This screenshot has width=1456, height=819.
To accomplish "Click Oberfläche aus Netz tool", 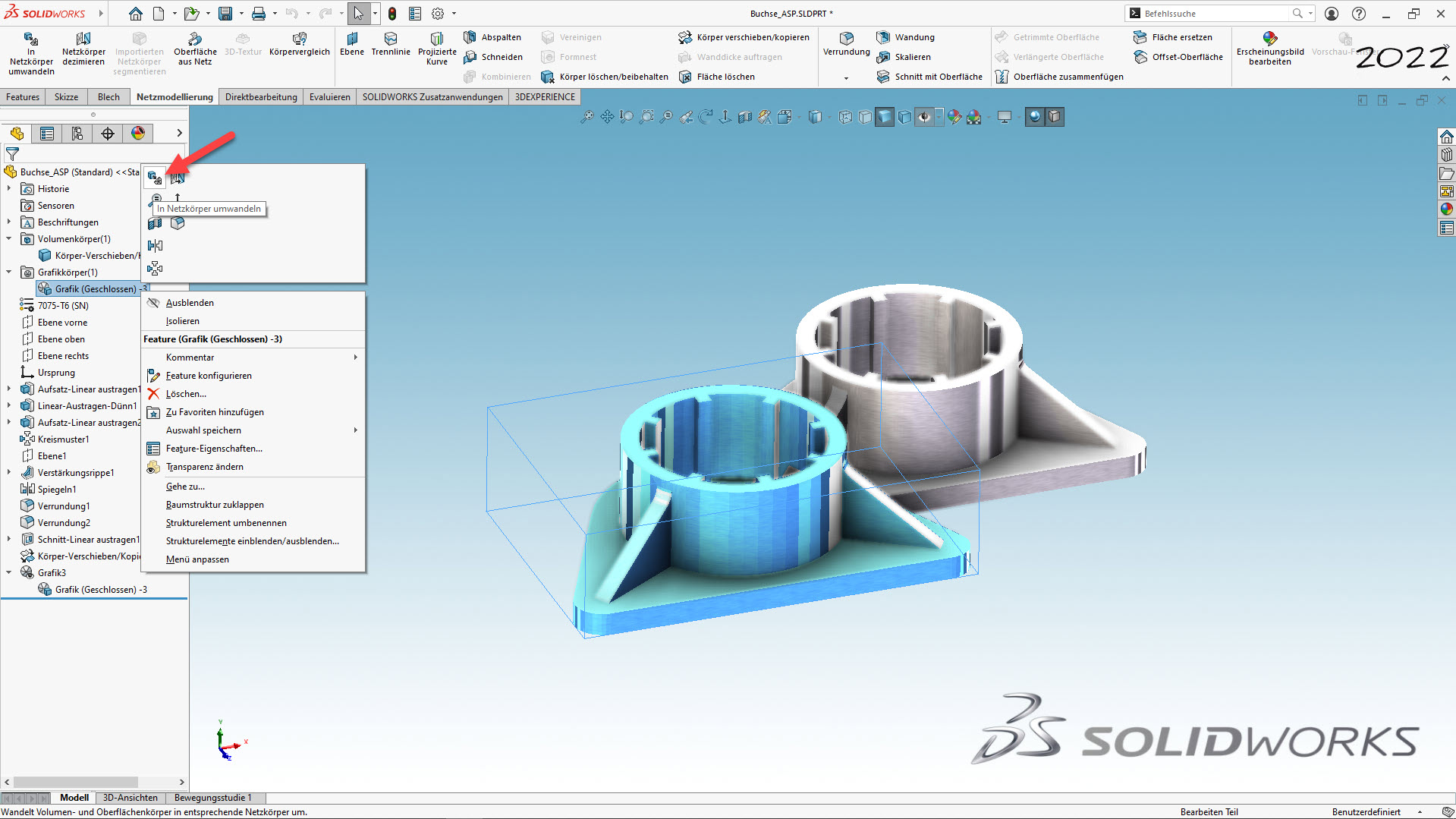I will 195,50.
